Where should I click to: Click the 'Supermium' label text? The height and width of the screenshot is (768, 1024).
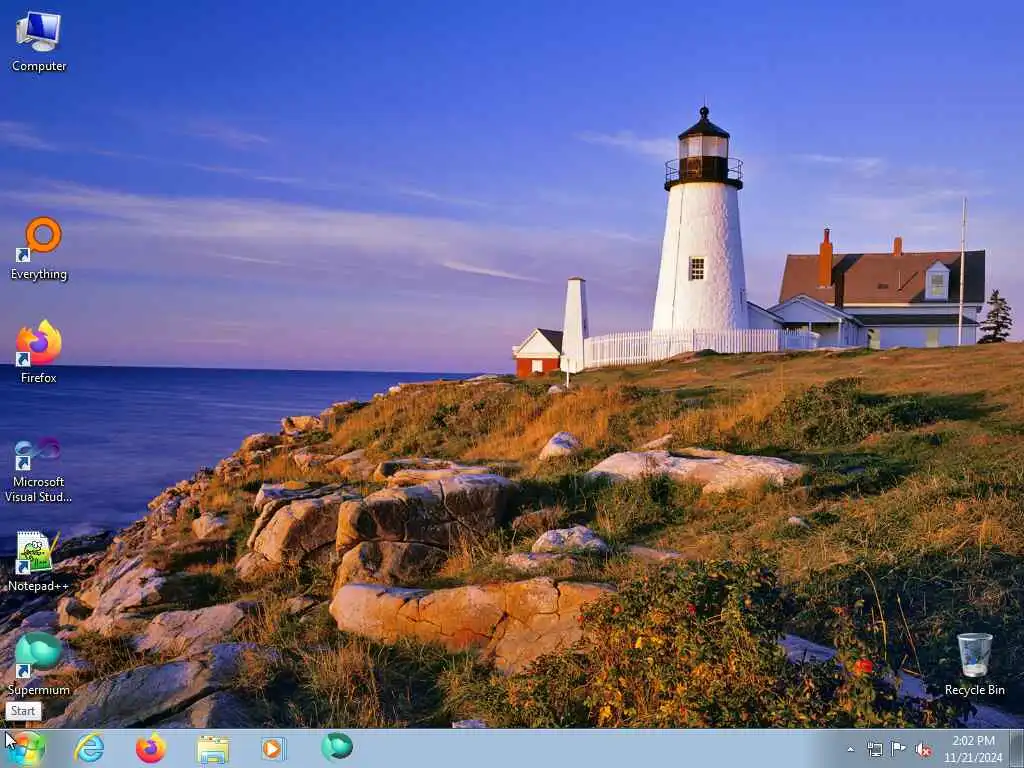point(39,690)
